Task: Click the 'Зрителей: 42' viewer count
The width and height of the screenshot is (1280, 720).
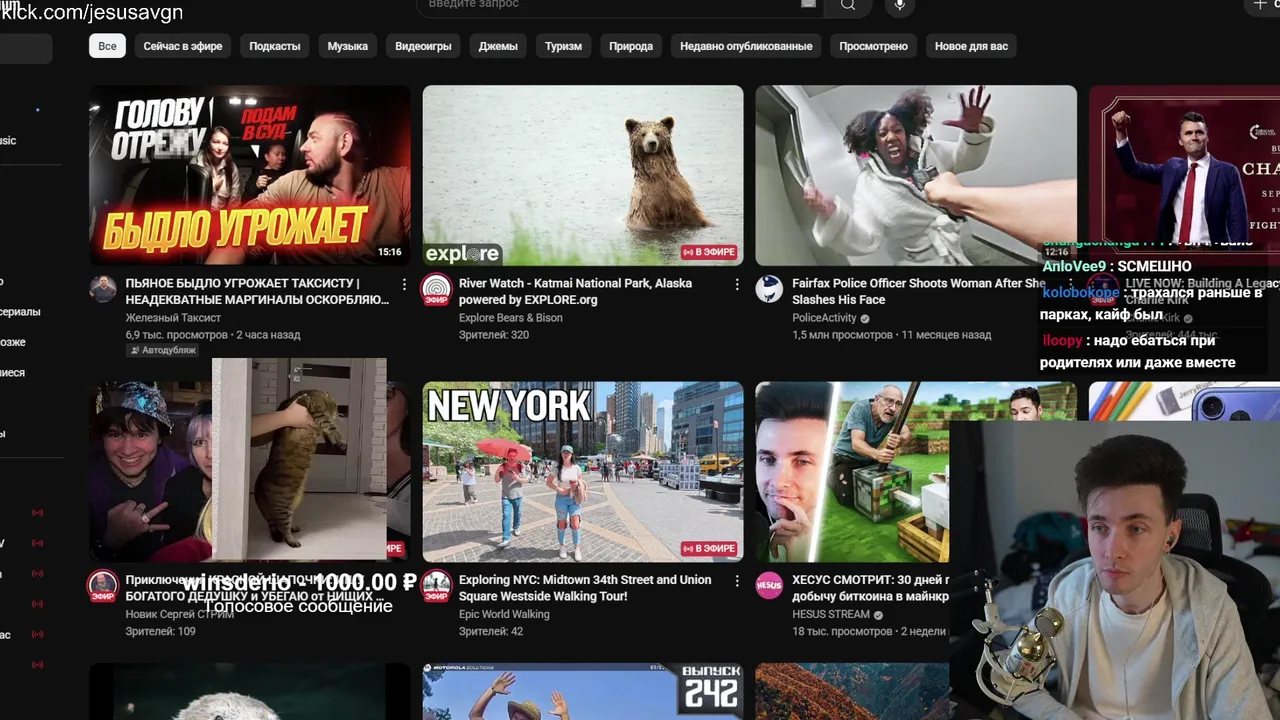Action: click(491, 631)
